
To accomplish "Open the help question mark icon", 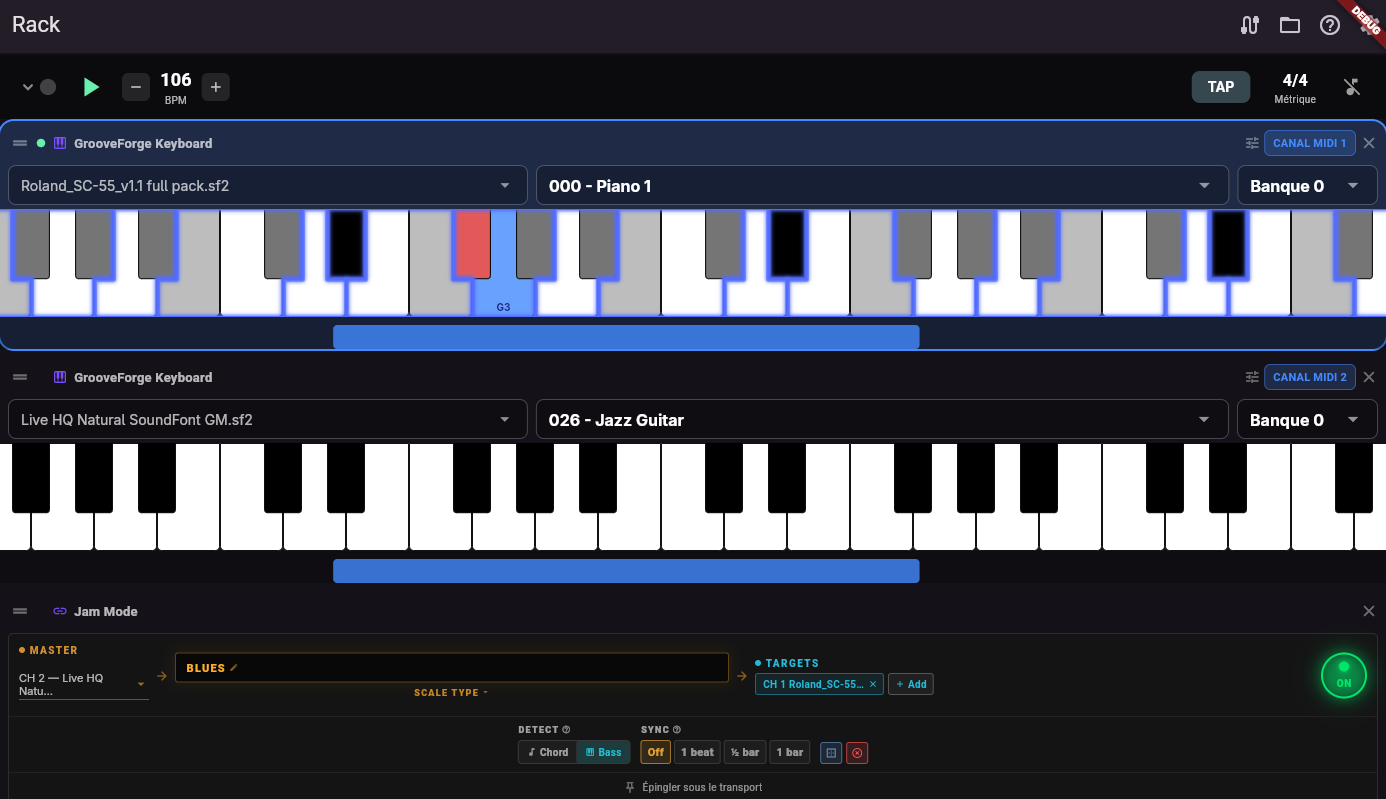I will coord(1329,24).
